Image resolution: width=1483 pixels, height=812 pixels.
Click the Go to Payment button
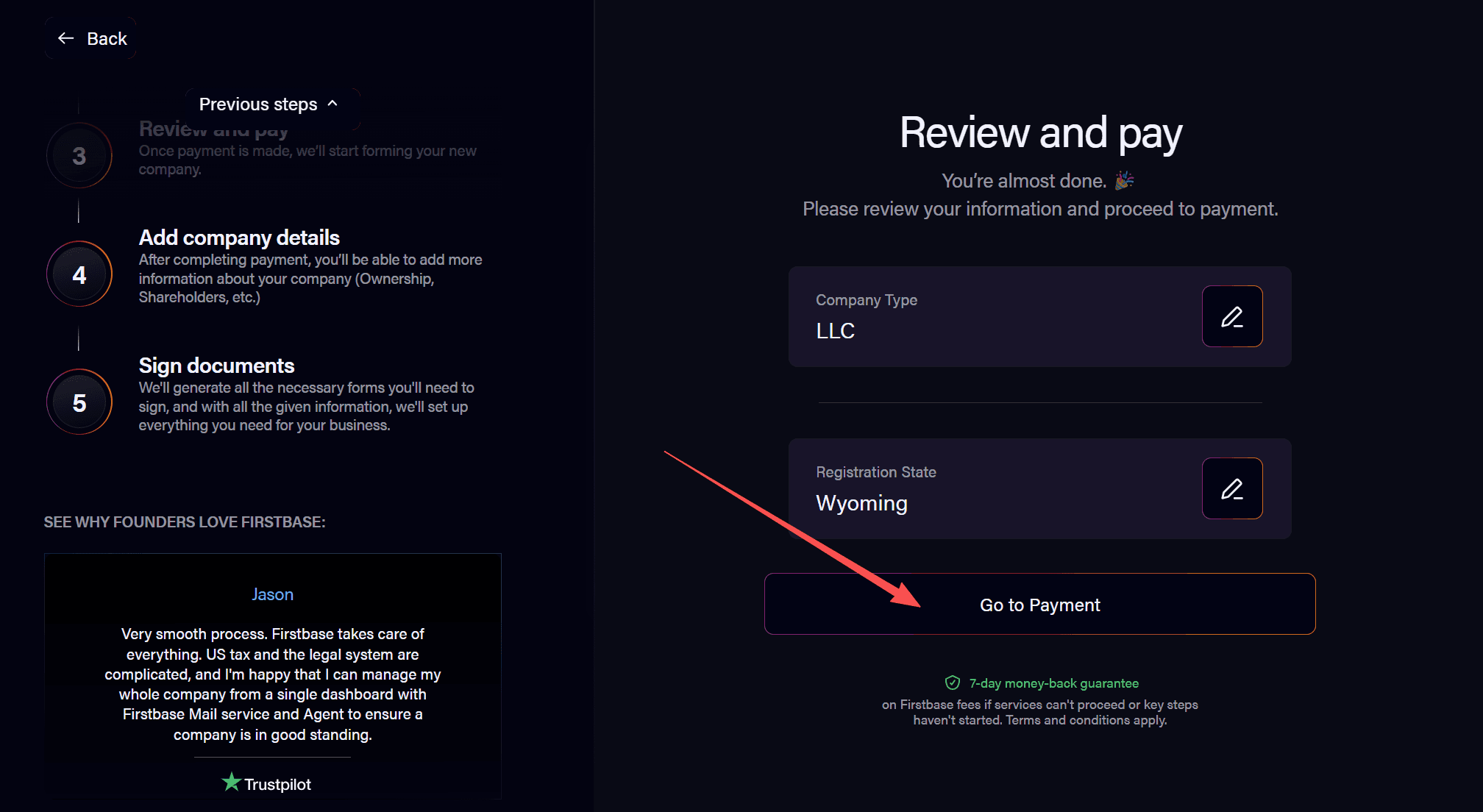(1040, 604)
